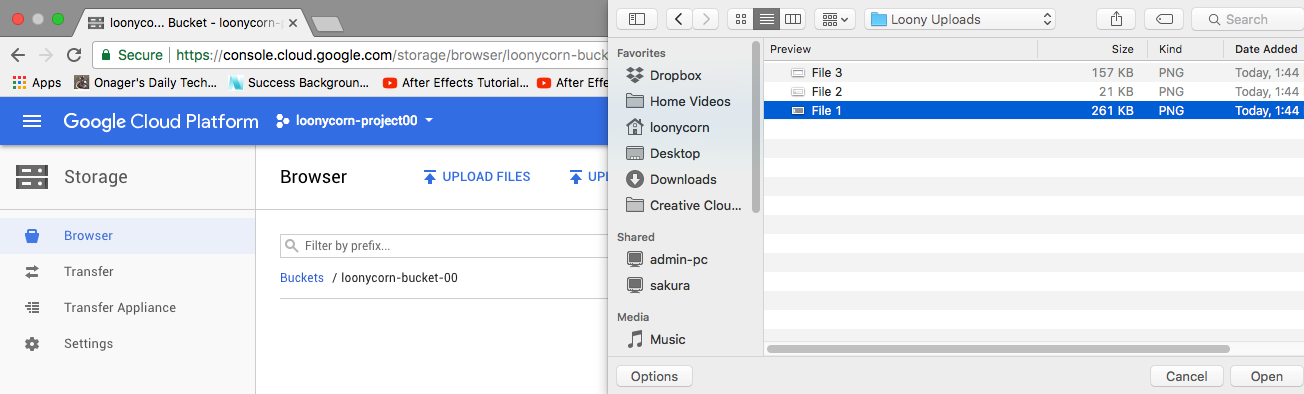
Task: Open the group-by arrangement dropdown
Action: 834,19
